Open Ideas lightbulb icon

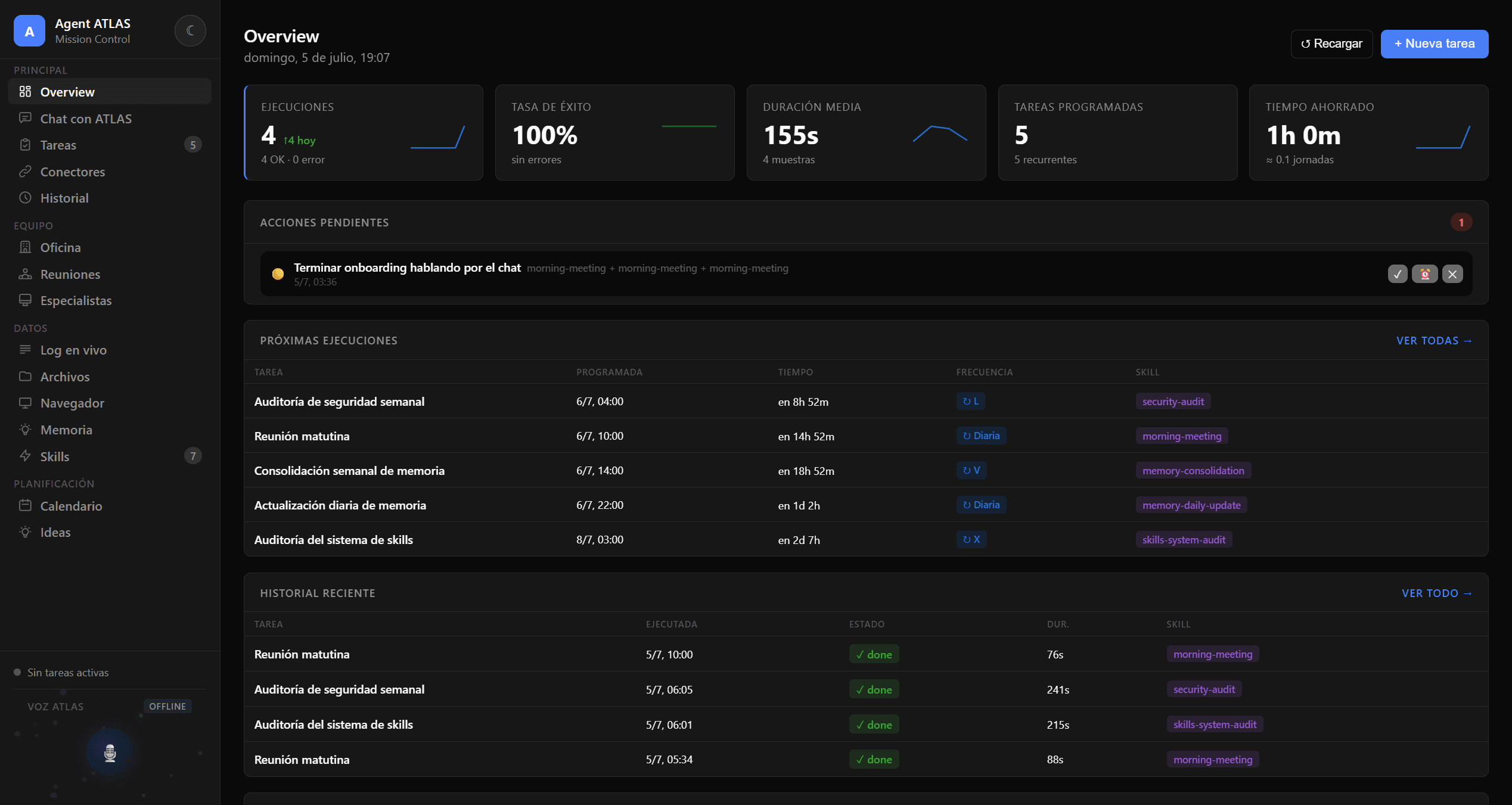click(25, 532)
